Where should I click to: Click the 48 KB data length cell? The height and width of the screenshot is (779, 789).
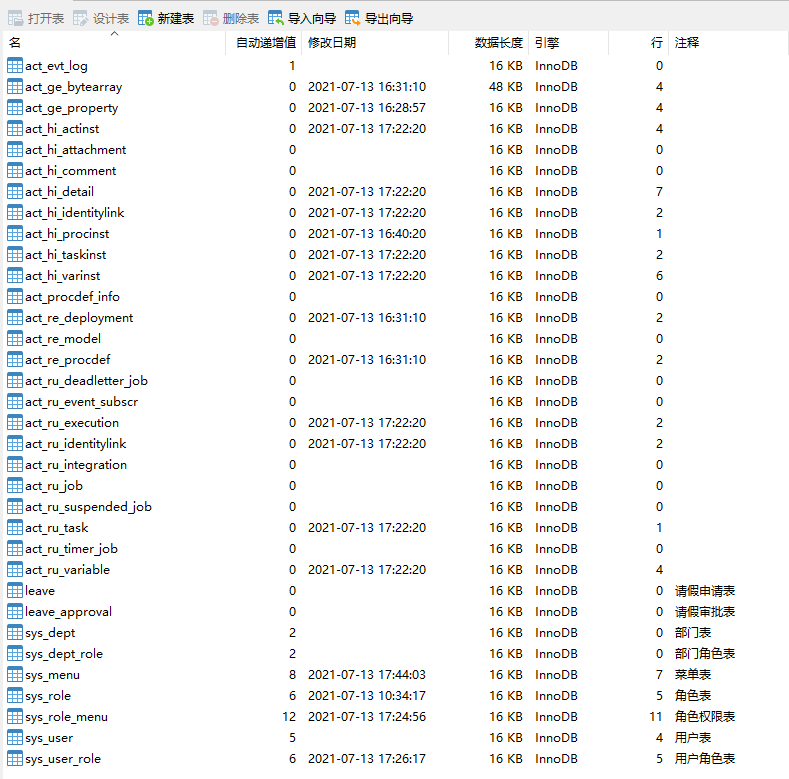[506, 87]
